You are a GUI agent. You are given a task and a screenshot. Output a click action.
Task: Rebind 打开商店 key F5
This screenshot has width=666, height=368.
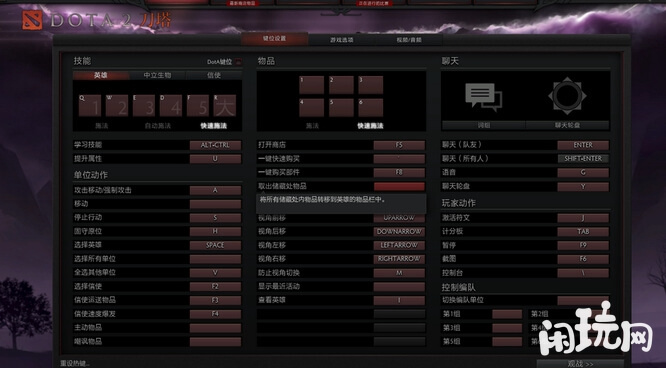pyautogui.click(x=399, y=145)
